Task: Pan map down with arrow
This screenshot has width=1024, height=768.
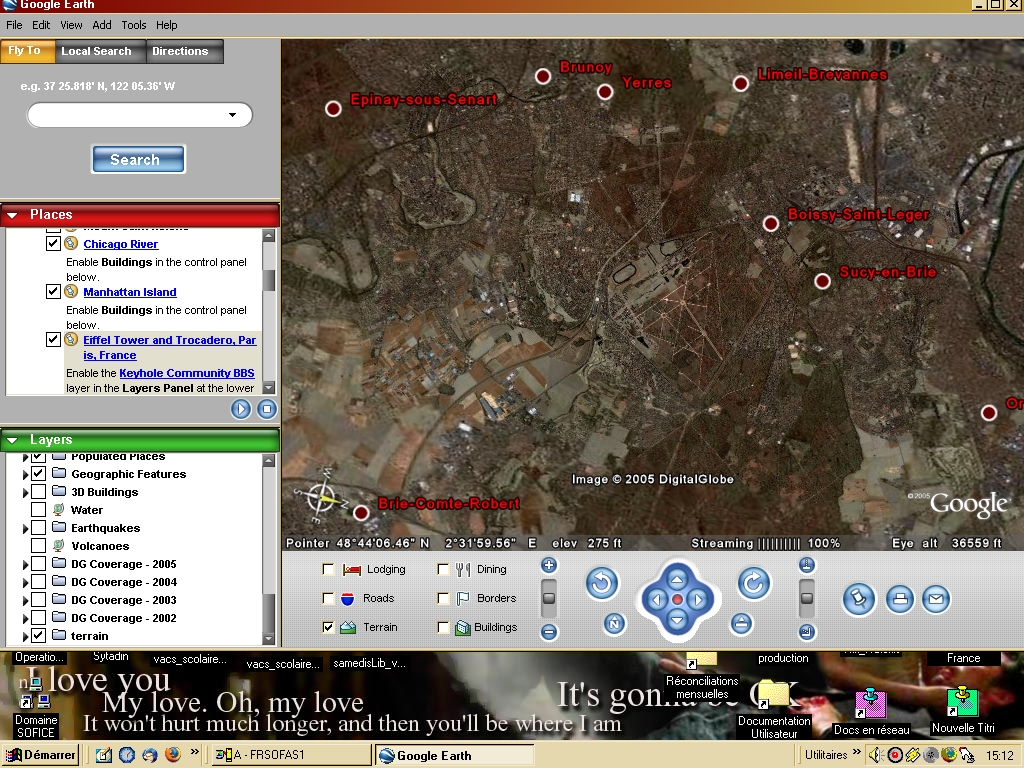Action: (x=677, y=620)
